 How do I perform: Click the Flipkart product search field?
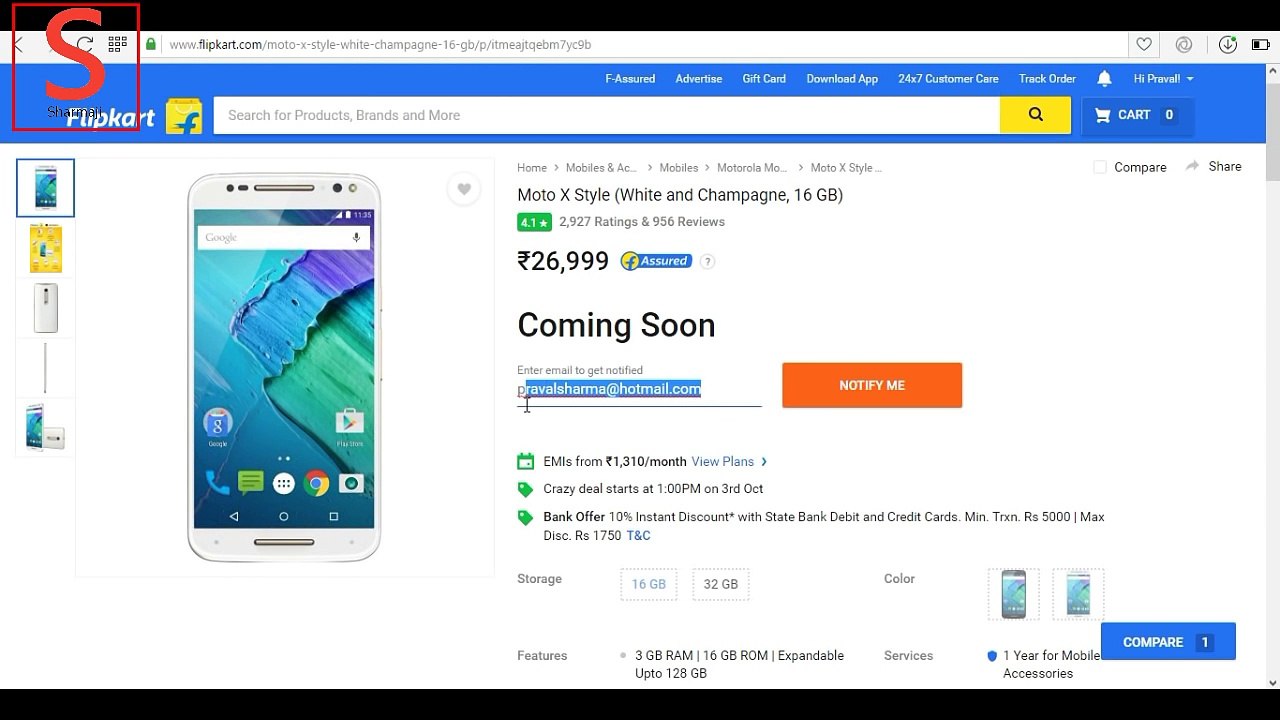click(x=606, y=115)
